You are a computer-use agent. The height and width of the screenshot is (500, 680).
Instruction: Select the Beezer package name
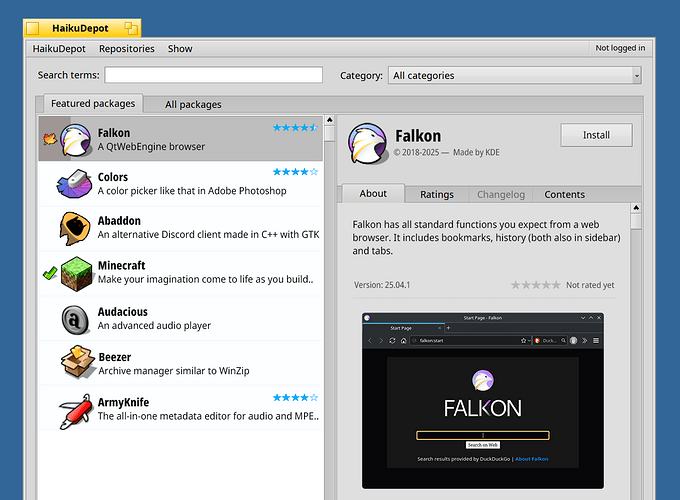114,357
